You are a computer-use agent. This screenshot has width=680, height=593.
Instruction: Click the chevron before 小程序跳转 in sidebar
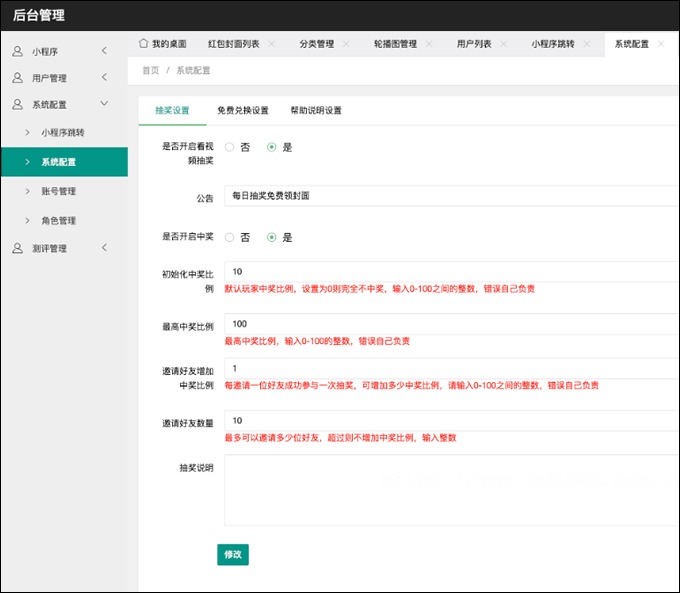27,132
